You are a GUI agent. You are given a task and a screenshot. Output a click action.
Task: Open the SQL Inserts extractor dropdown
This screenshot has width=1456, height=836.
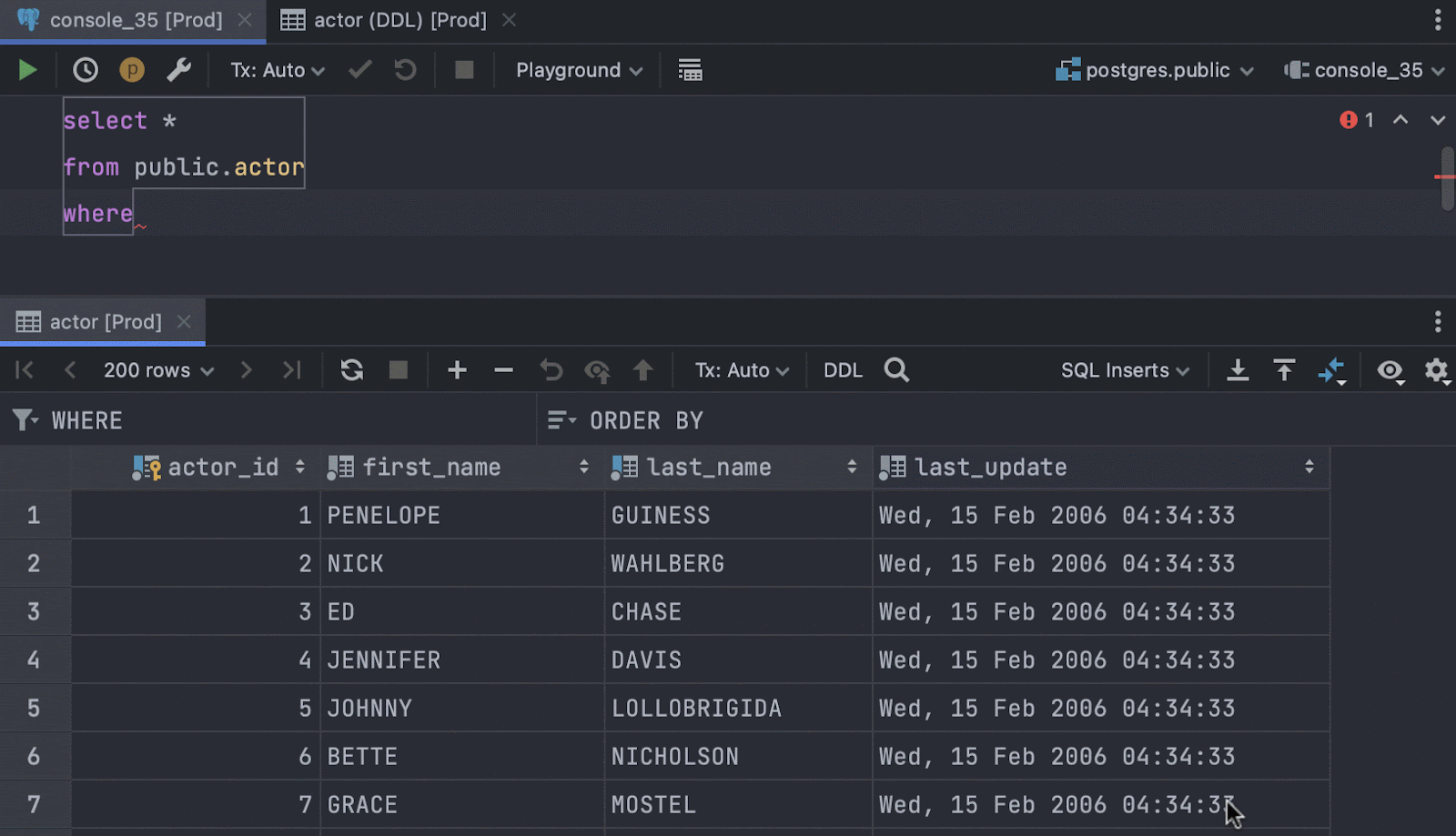(1125, 370)
